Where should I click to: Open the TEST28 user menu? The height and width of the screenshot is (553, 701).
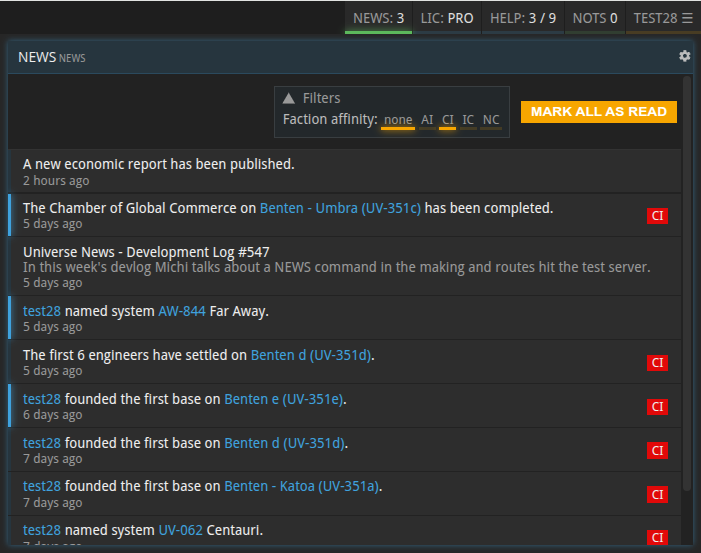(663, 18)
